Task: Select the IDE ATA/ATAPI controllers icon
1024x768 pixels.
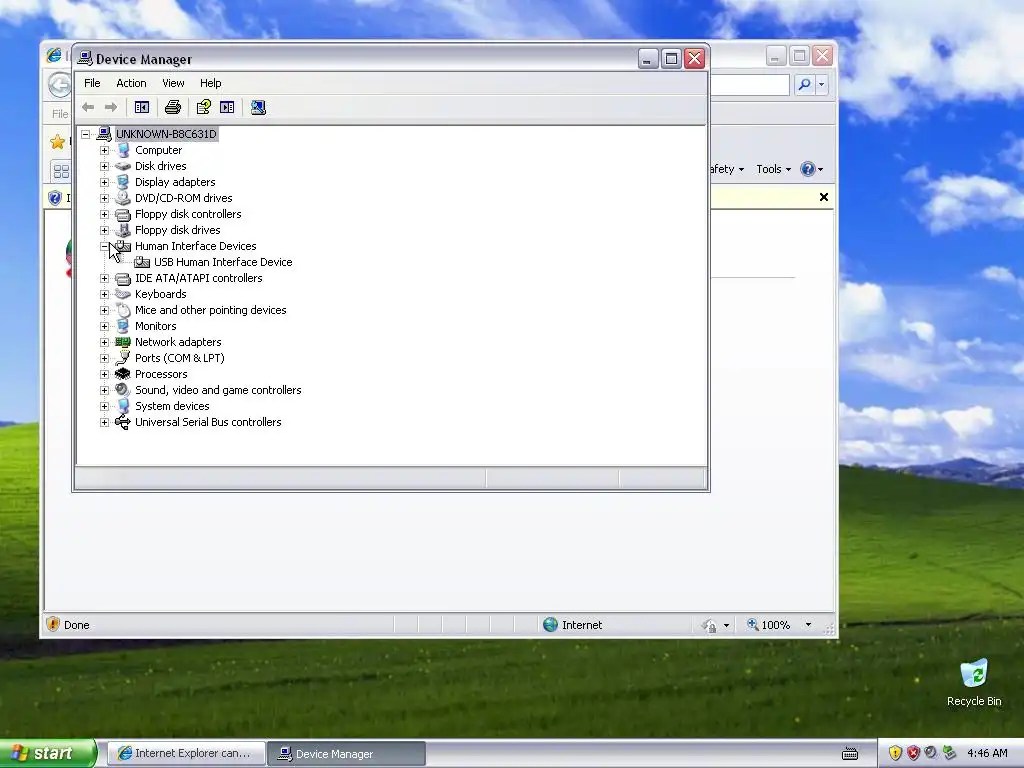Action: 123,278
